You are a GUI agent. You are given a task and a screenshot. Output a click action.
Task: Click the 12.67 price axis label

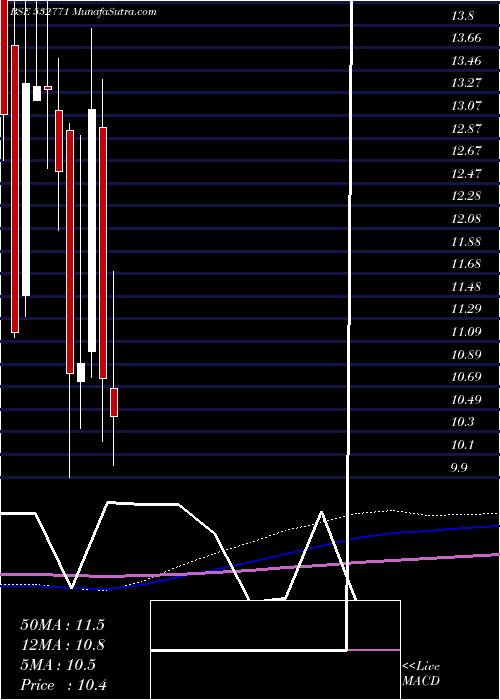(x=466, y=151)
